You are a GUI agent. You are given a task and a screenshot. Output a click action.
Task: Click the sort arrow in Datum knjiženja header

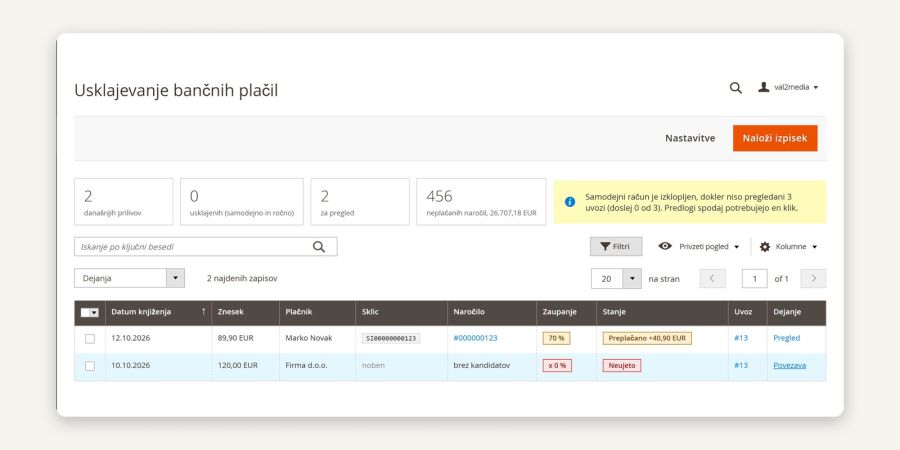[x=203, y=312]
